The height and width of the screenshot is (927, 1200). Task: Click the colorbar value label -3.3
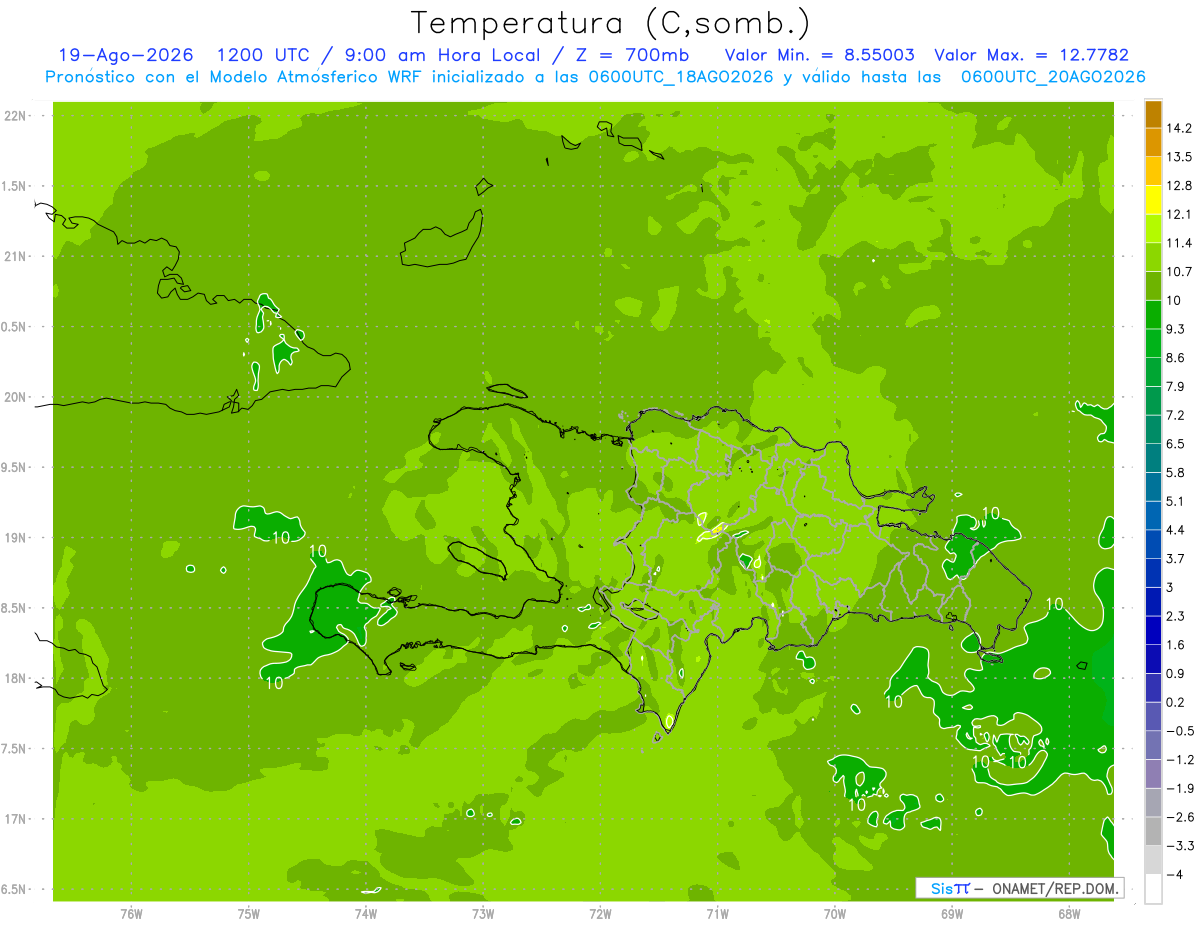click(1179, 845)
